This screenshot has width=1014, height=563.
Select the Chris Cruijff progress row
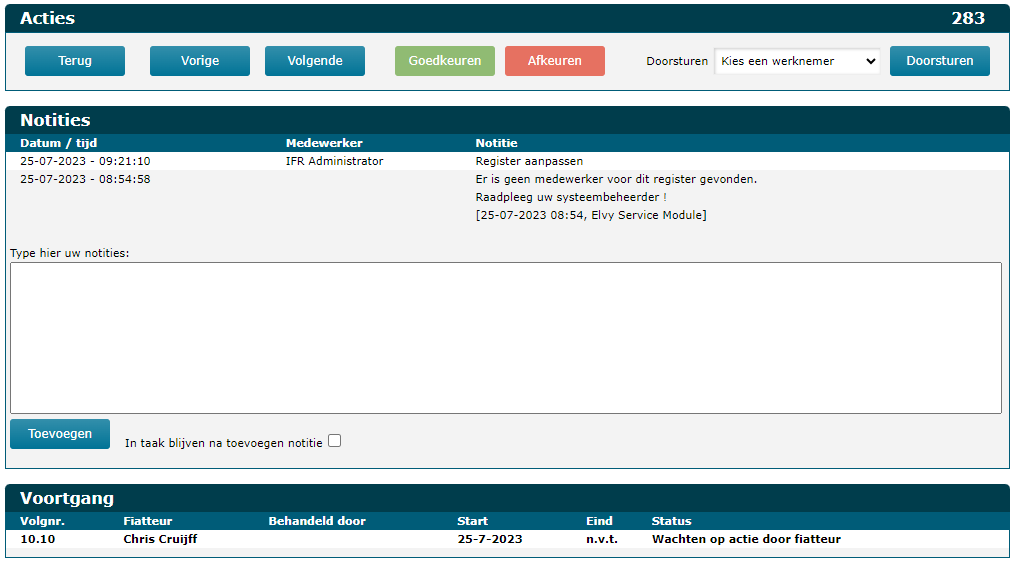160,539
